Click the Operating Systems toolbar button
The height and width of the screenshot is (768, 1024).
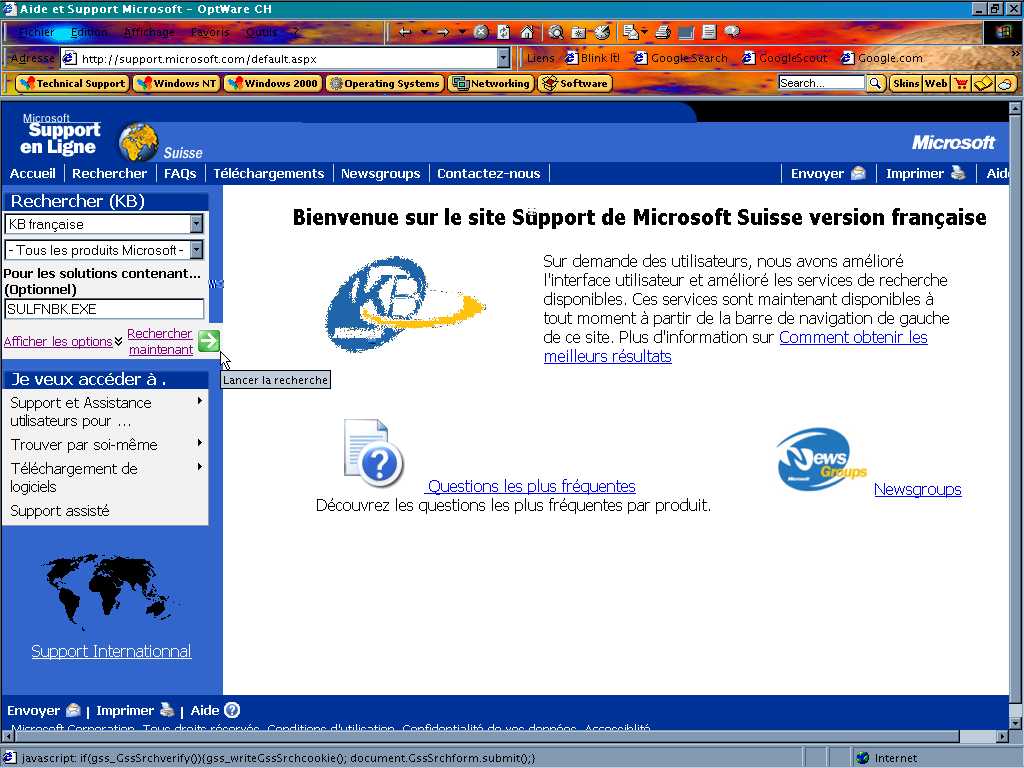tap(385, 84)
